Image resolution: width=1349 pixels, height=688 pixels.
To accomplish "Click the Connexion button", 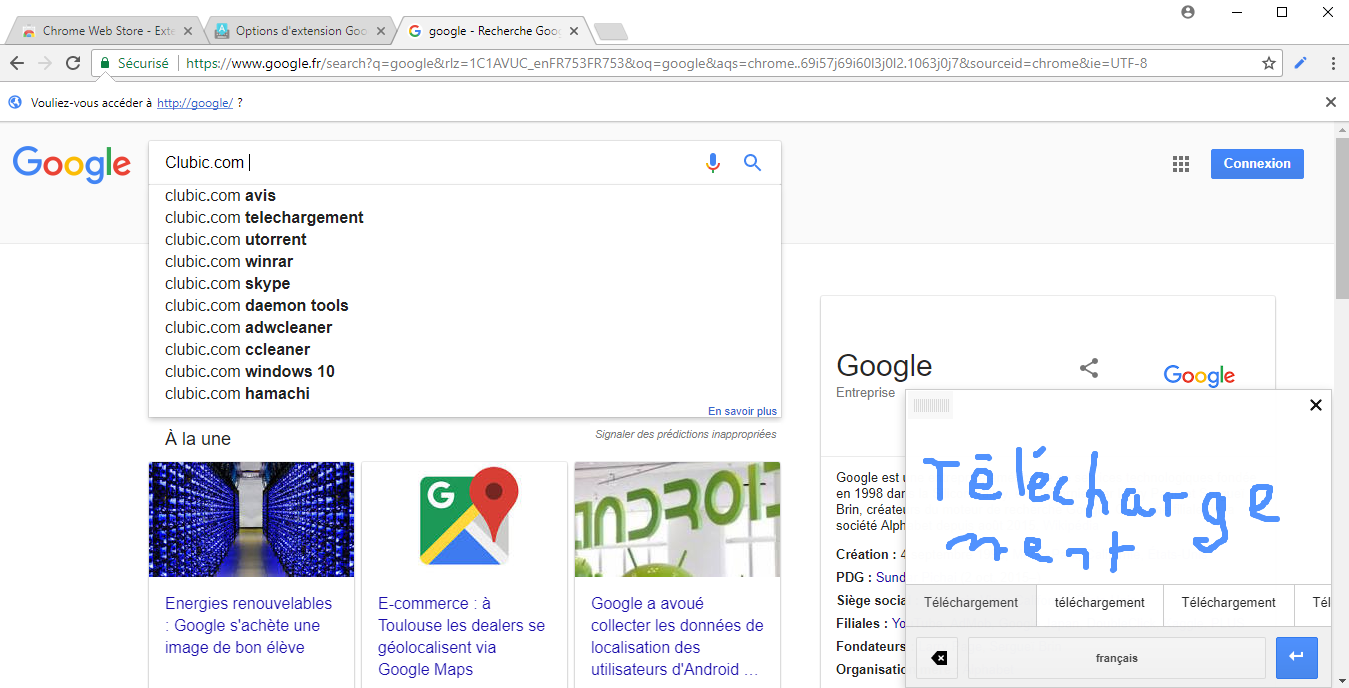I will pyautogui.click(x=1257, y=164).
